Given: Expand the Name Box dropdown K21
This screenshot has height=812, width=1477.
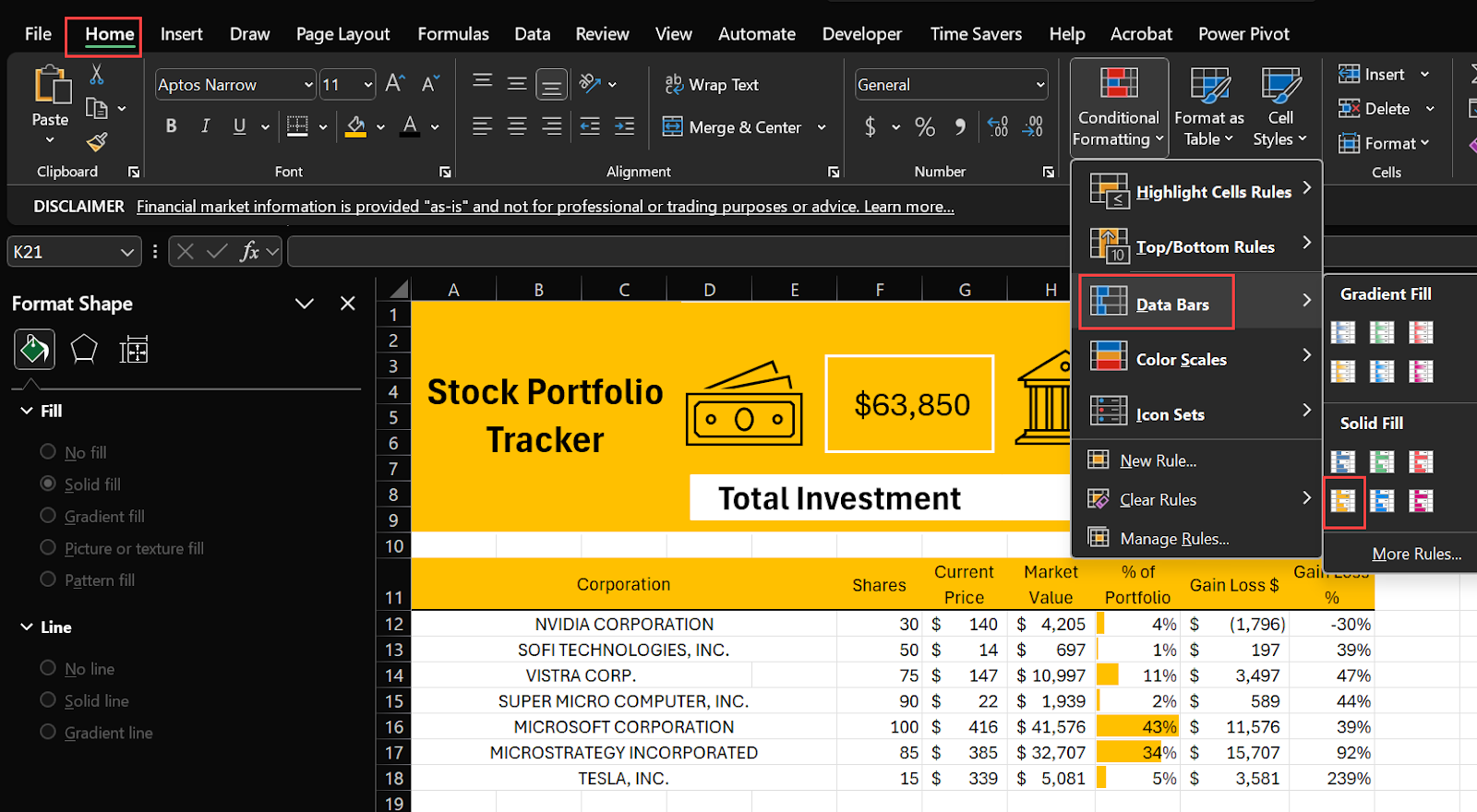Looking at the screenshot, I should [127, 252].
